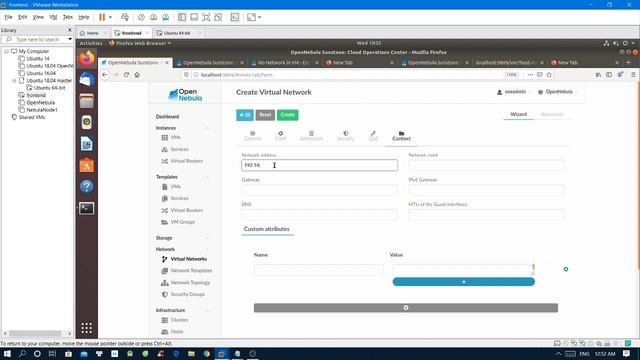Viewport: 640px width, 360px height.
Task: Toggle VMware library sidebar view icon
Action: [x=182, y=17]
